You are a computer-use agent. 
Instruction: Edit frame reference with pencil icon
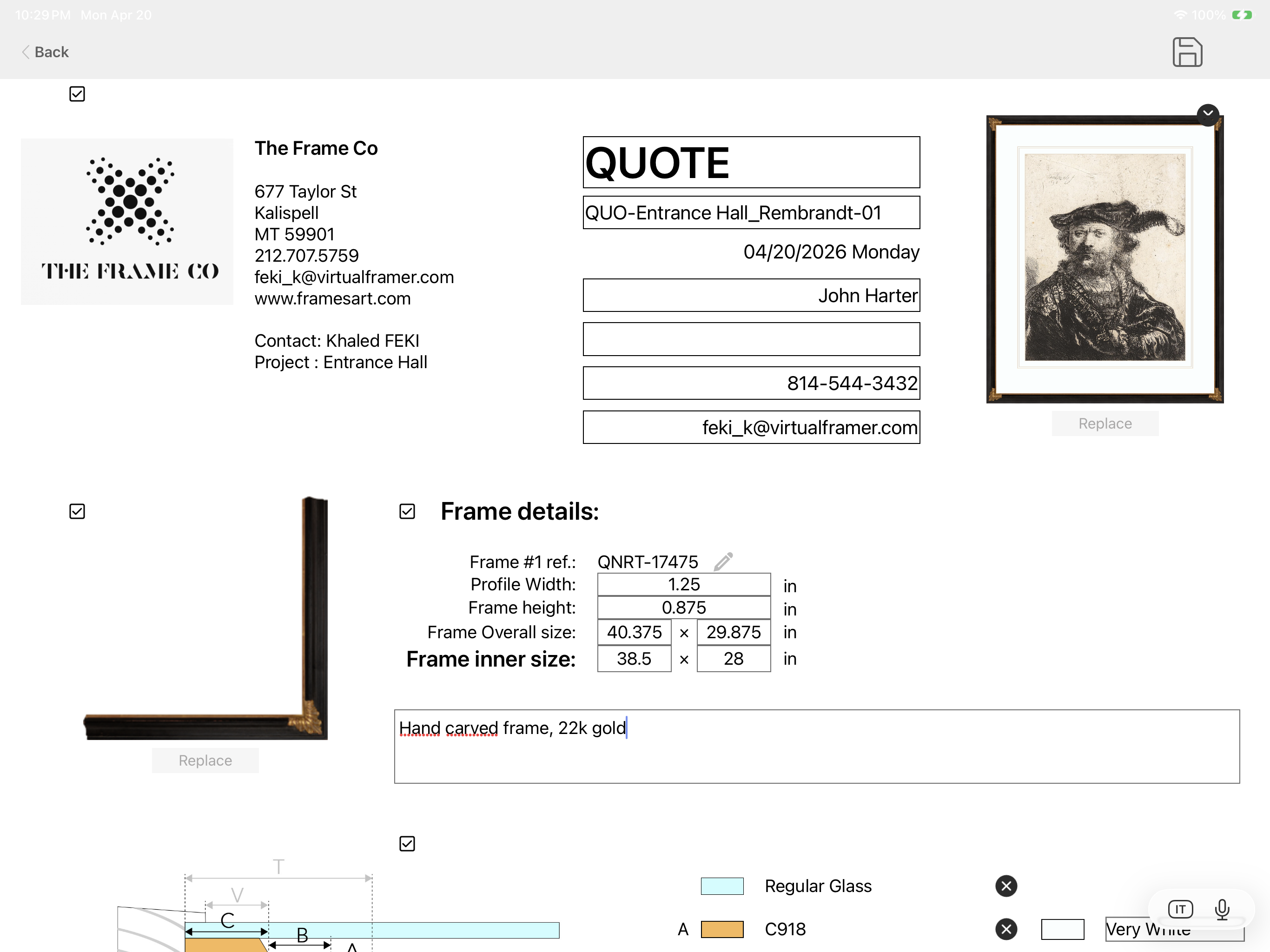pyautogui.click(x=723, y=561)
